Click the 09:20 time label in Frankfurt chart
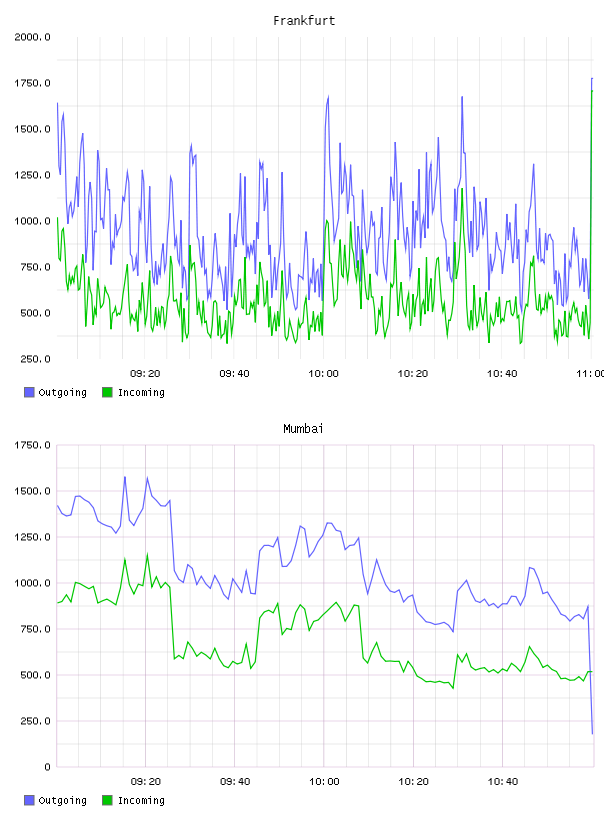The width and height of the screenshot is (608, 816). (145, 374)
